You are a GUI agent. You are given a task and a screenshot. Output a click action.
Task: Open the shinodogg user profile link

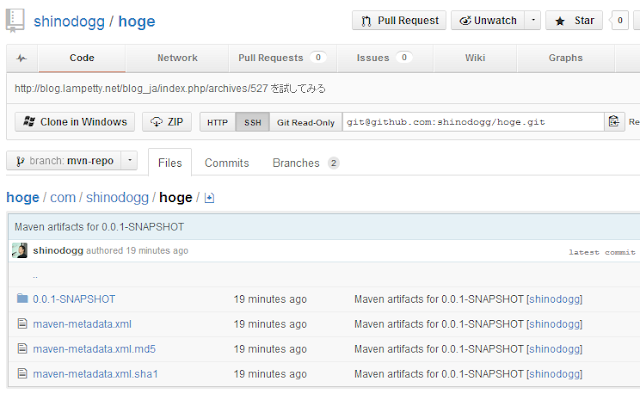tap(69, 21)
